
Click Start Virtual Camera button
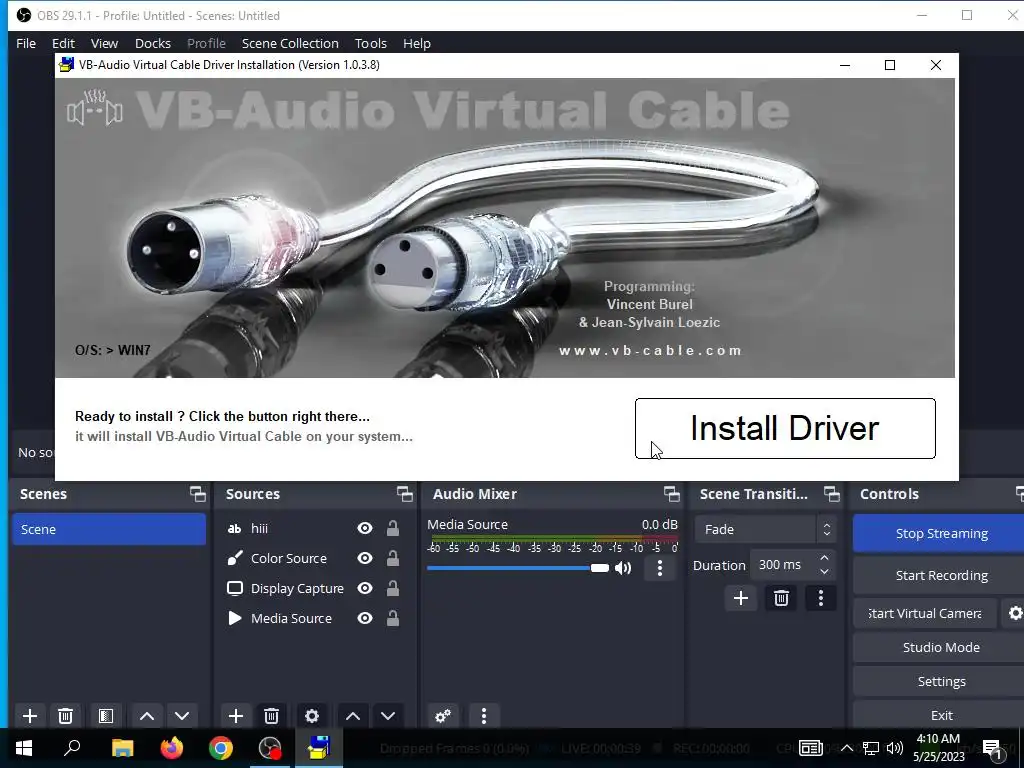925,613
